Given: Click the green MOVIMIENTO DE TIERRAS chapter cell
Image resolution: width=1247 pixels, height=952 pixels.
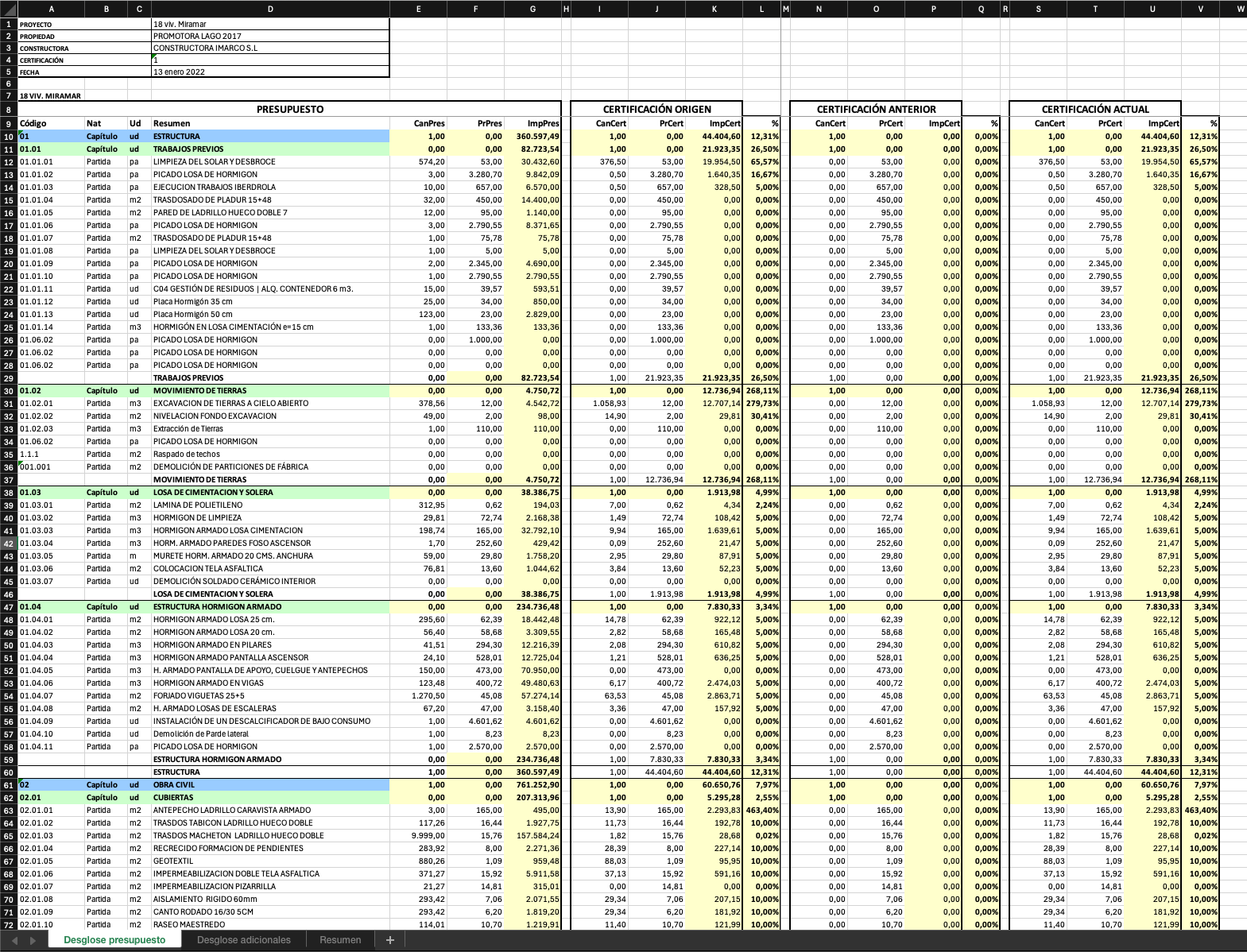Looking at the screenshot, I should click(269, 391).
